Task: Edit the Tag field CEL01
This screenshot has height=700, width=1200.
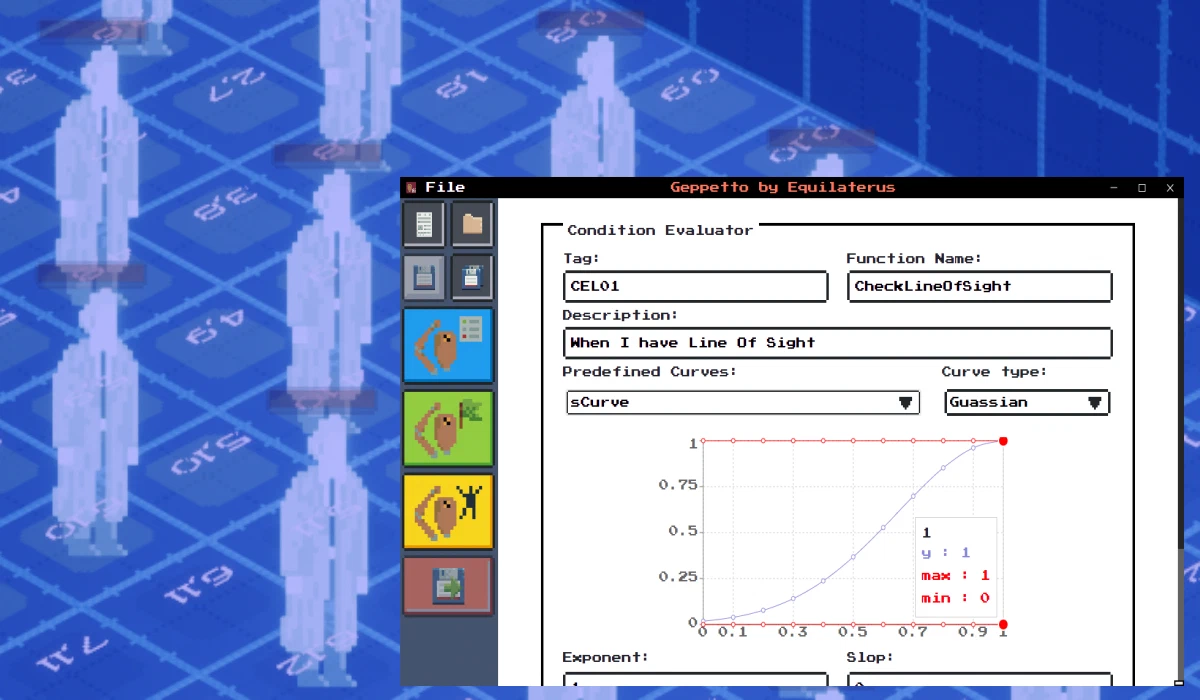Action: point(696,286)
